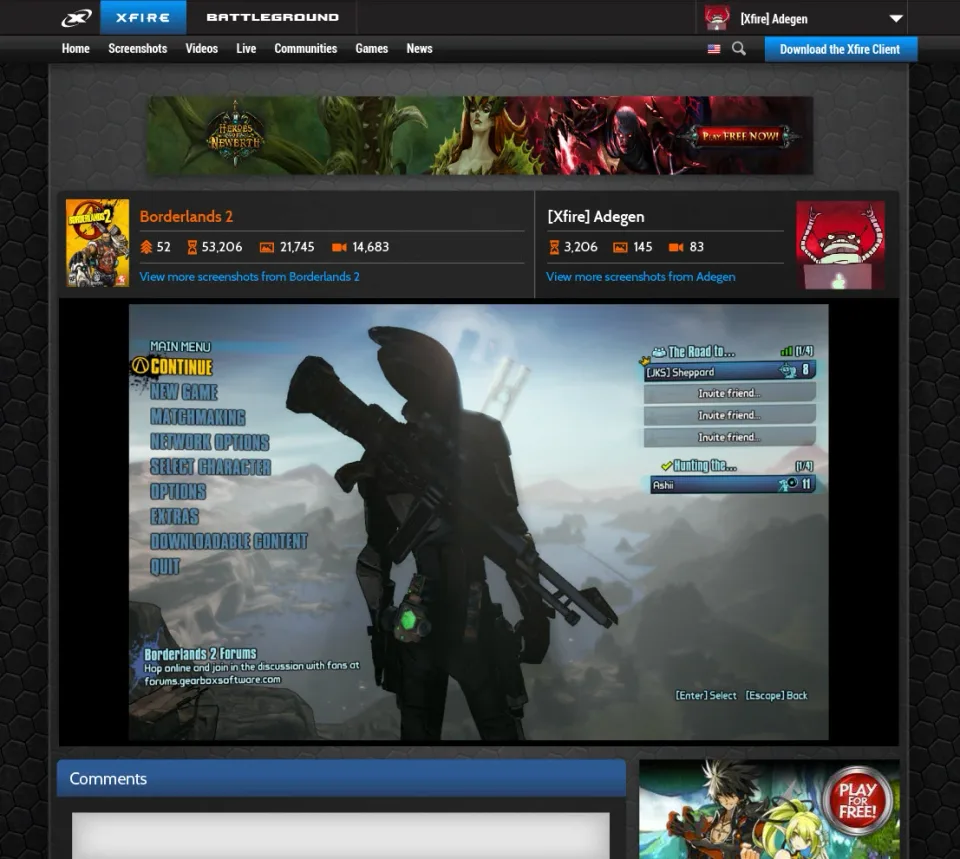Click the 21,745 screenshots count
960x859 pixels.
click(297, 247)
